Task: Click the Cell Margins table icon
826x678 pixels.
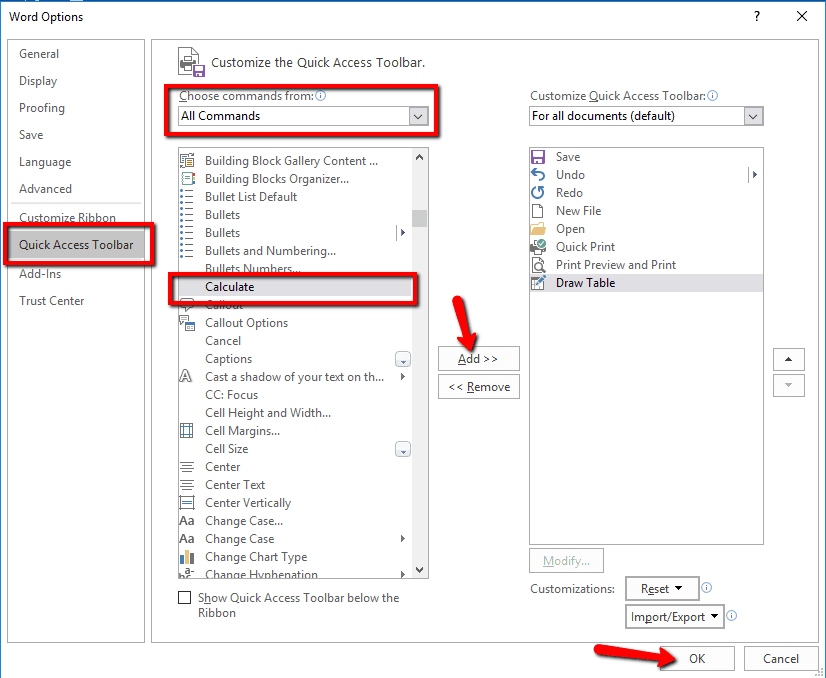Action: pos(187,430)
